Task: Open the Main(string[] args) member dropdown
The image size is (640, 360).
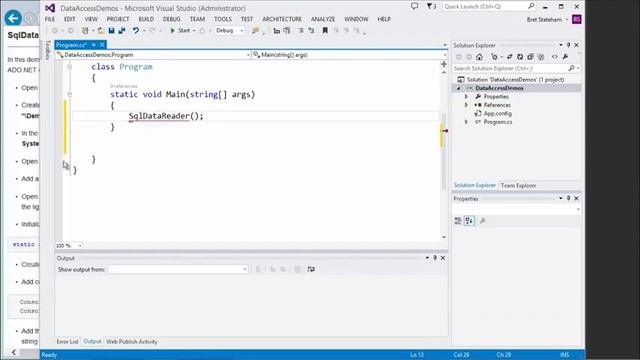Action: coord(349,55)
